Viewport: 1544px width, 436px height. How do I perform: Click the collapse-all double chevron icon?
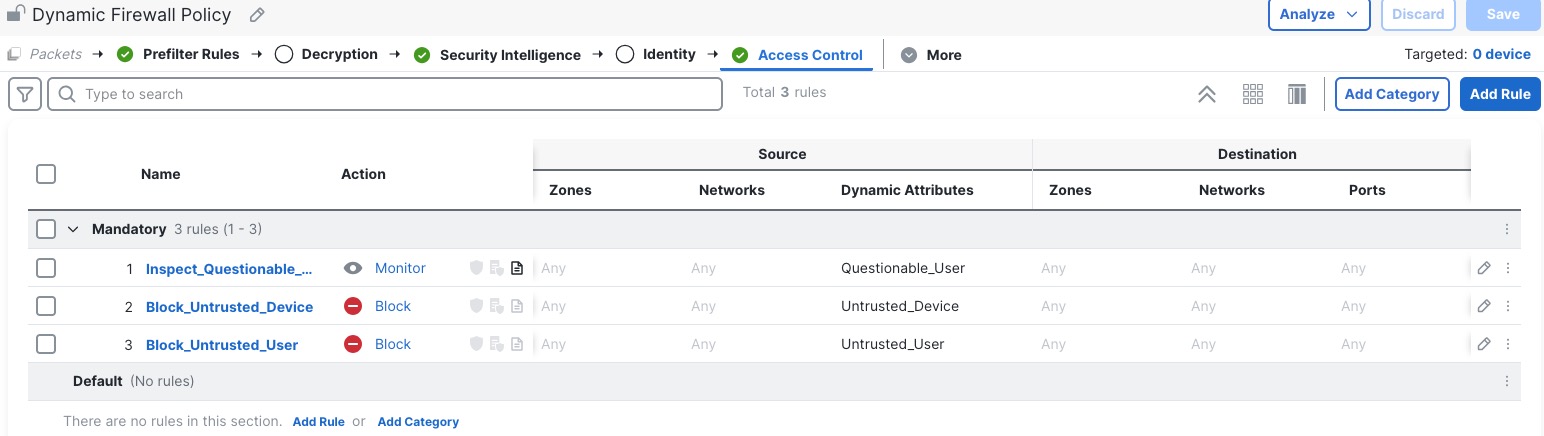pos(1207,94)
